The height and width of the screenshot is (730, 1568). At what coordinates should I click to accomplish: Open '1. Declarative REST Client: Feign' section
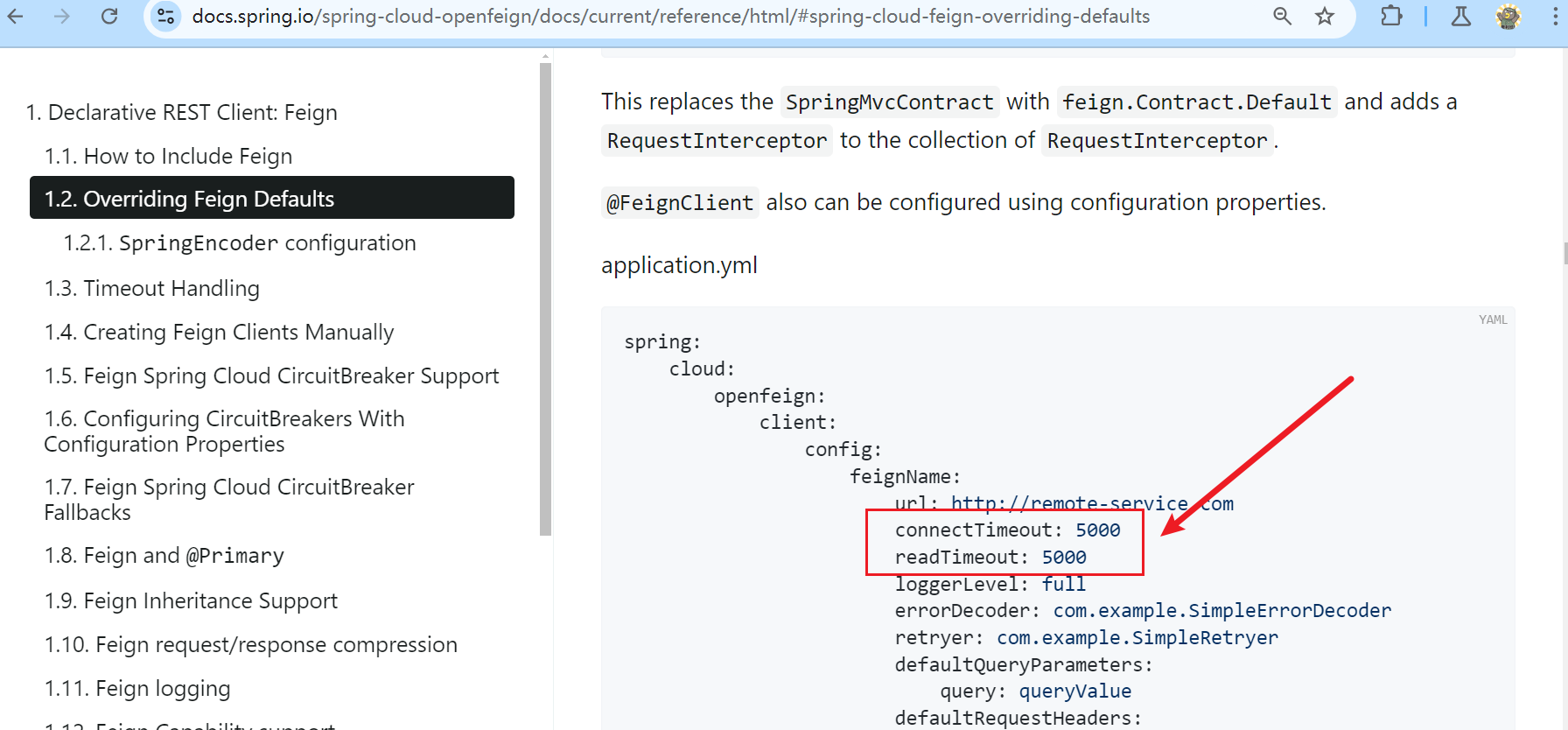[182, 112]
